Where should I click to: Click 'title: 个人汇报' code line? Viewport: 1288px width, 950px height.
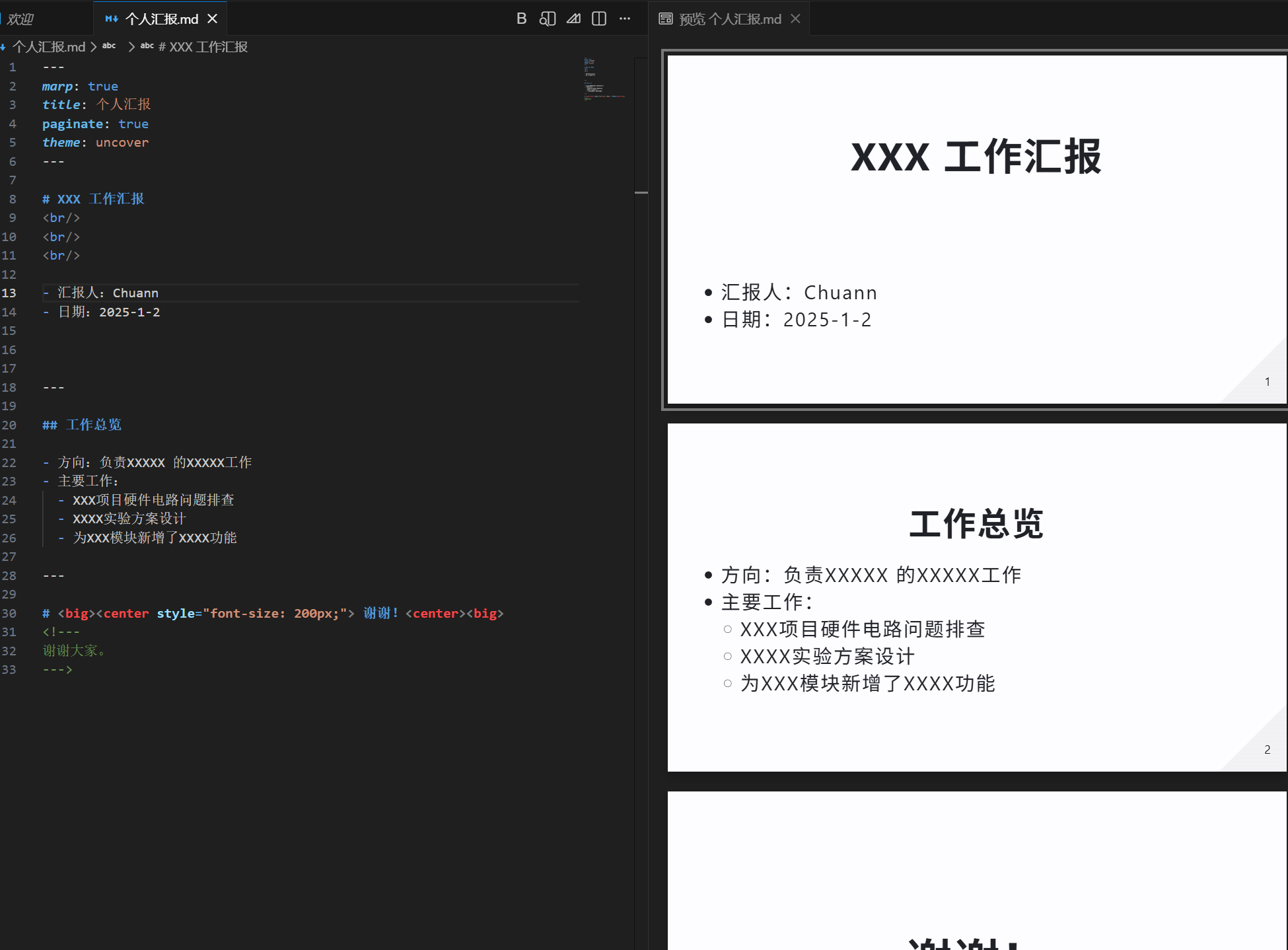click(x=96, y=104)
